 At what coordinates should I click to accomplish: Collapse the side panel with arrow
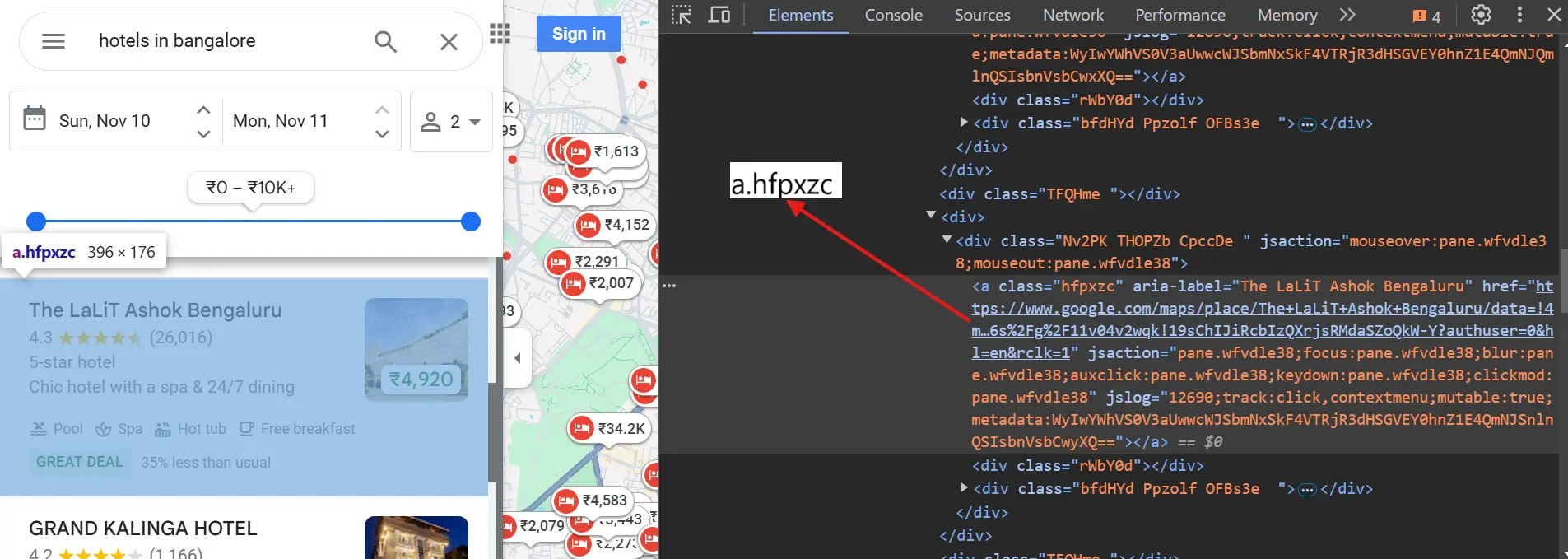pyautogui.click(x=518, y=358)
